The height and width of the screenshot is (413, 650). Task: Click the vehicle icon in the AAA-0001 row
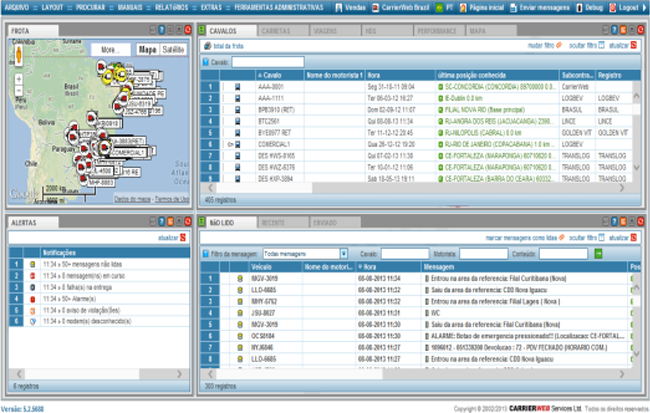pyautogui.click(x=238, y=87)
